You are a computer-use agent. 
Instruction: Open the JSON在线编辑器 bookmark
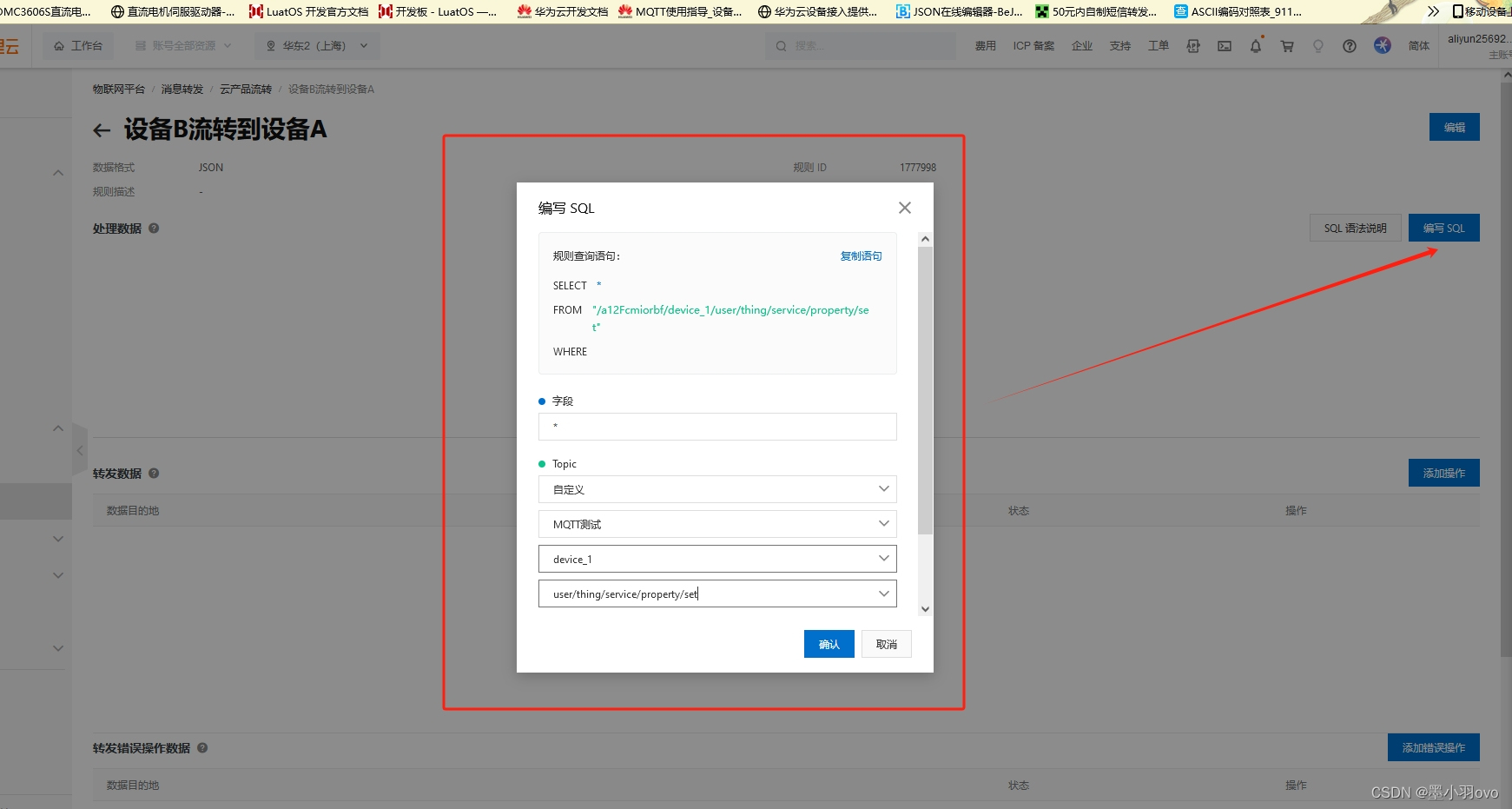[960, 11]
